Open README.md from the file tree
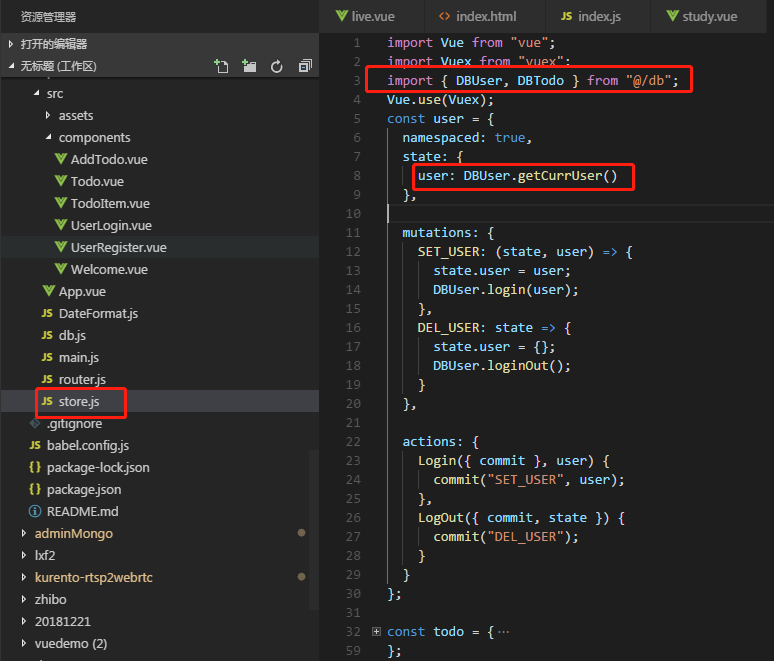The width and height of the screenshot is (774, 661). 82,512
